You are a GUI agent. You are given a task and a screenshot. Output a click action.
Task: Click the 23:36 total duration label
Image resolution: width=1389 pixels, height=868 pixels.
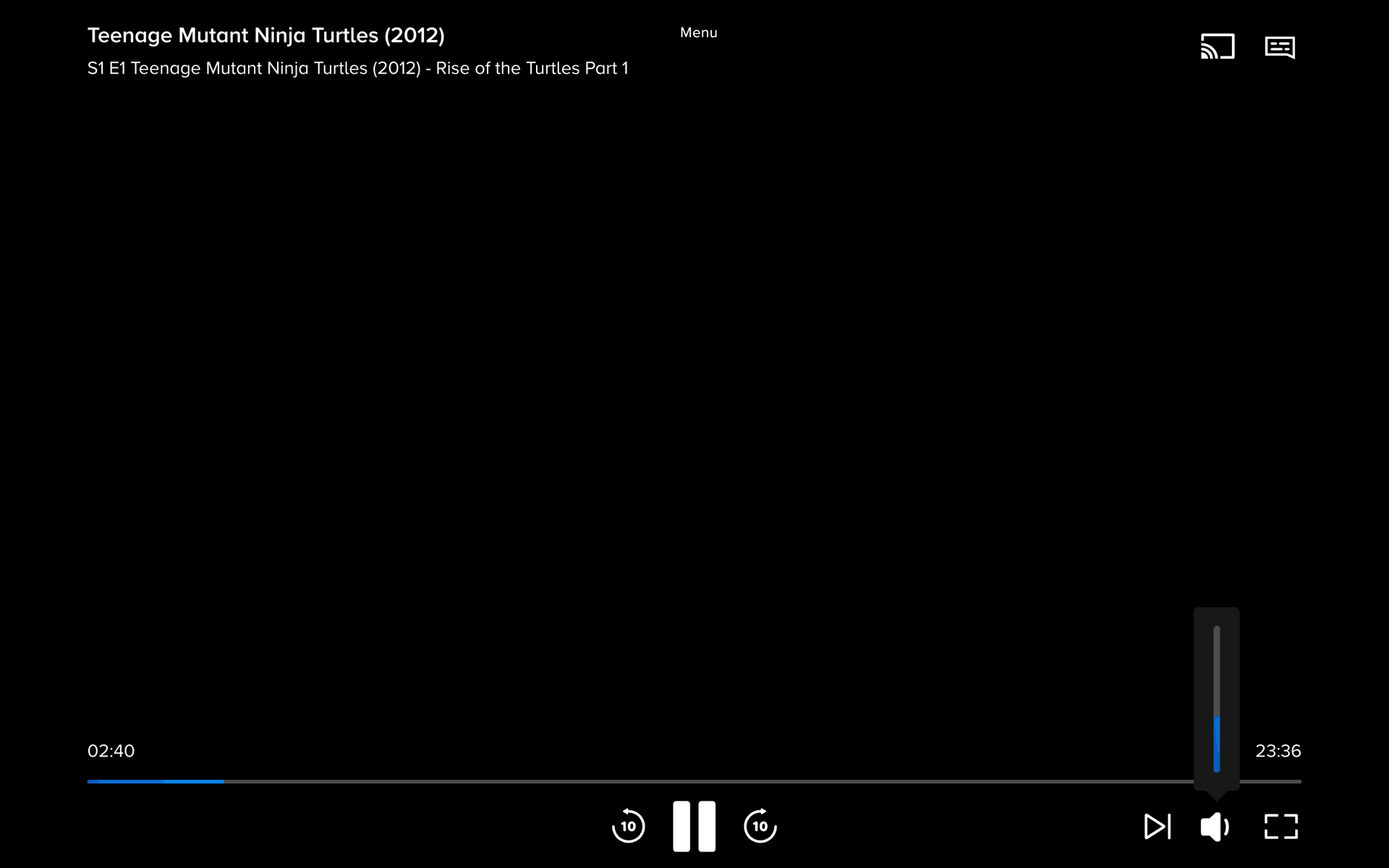click(x=1278, y=751)
